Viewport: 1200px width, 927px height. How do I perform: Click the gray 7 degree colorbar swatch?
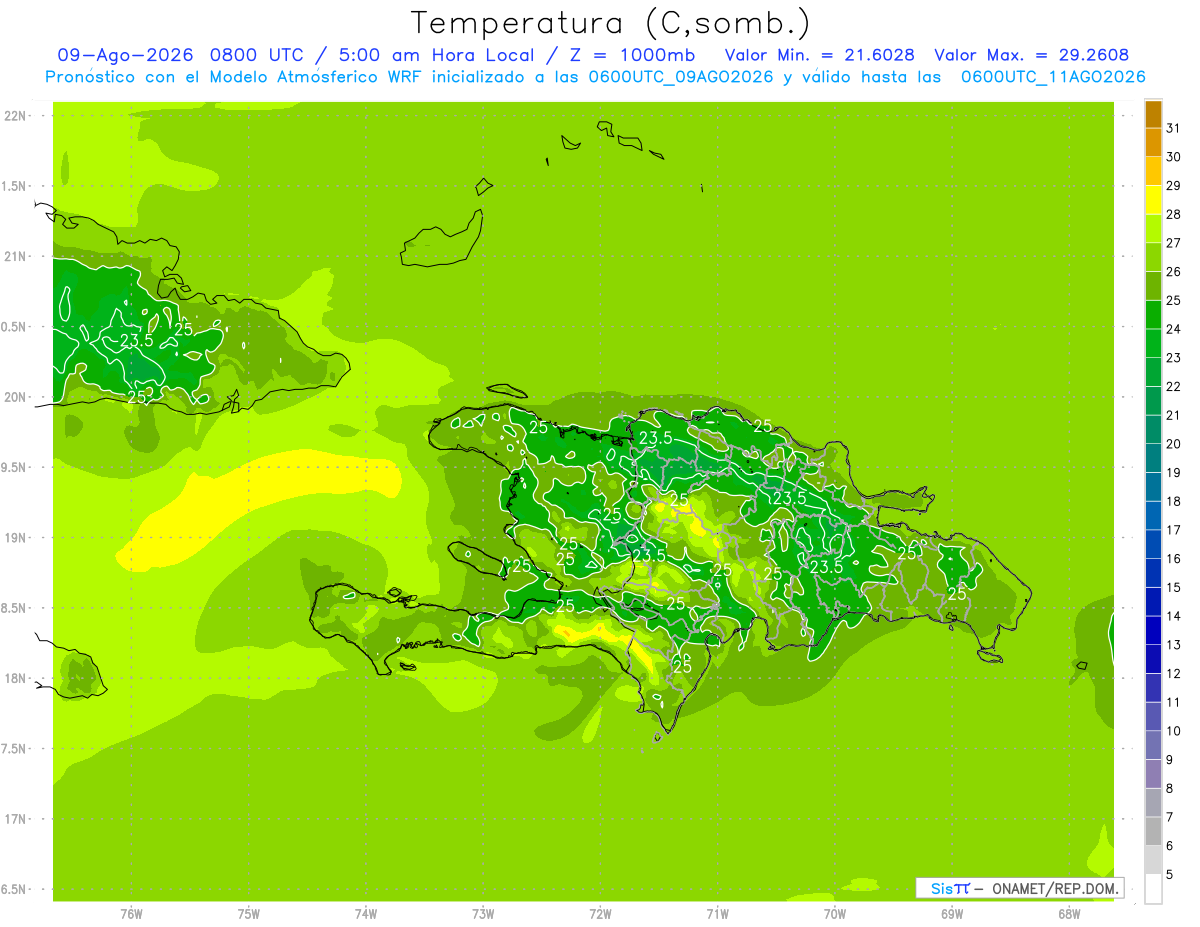pos(1153,803)
